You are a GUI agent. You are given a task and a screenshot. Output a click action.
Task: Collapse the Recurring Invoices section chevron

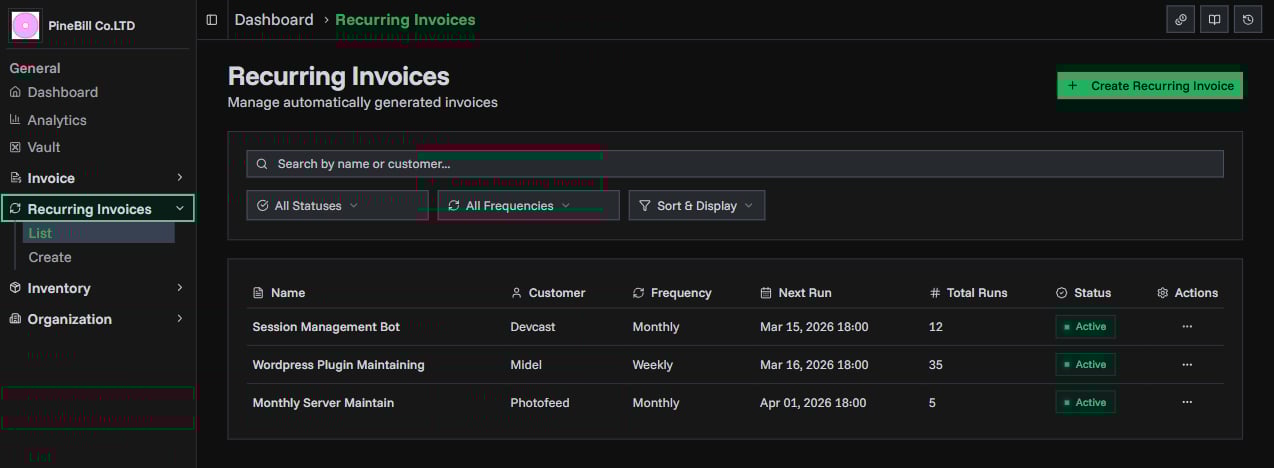coord(180,209)
